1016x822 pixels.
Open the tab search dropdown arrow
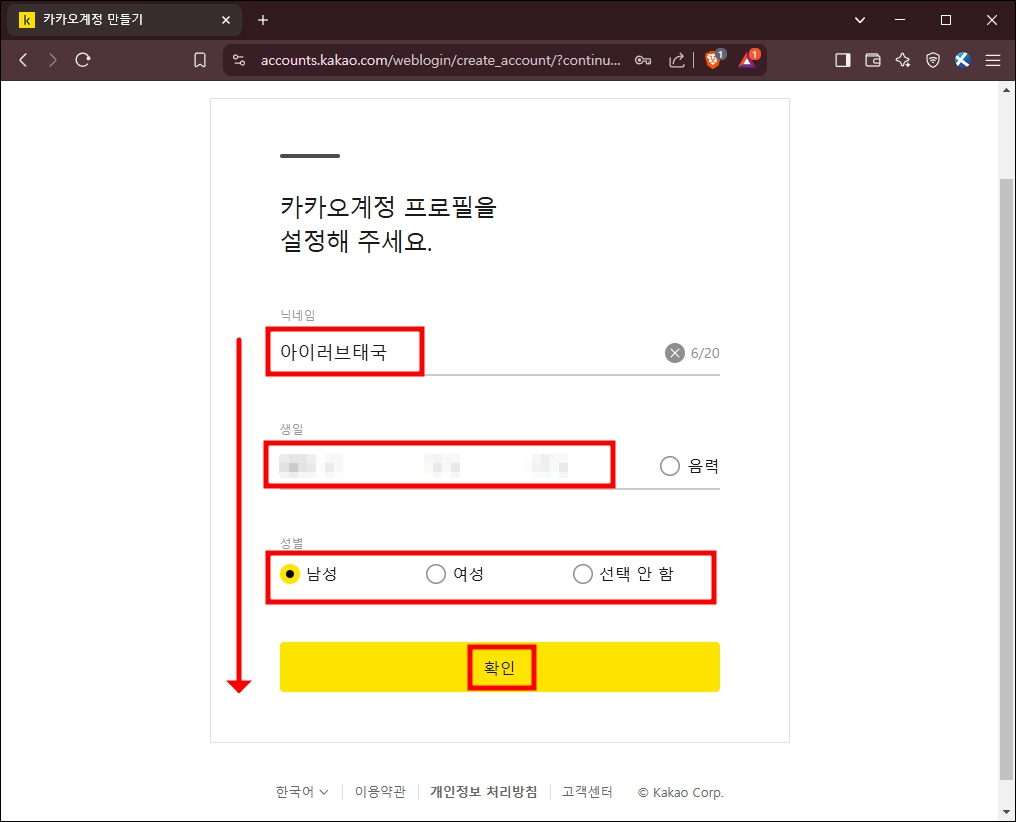860,20
